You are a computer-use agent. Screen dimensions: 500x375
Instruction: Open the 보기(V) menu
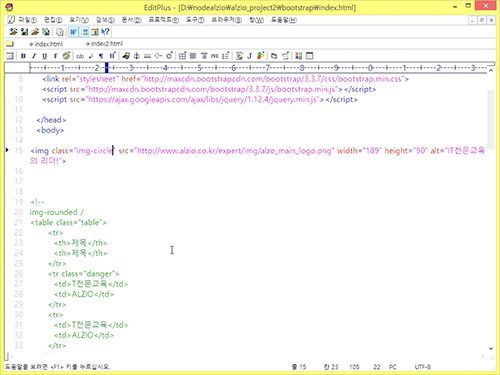79,20
